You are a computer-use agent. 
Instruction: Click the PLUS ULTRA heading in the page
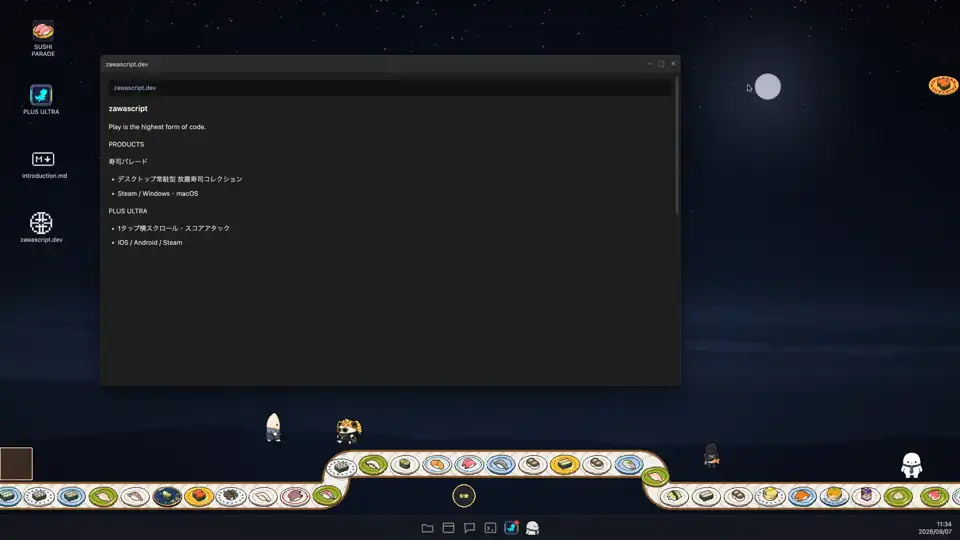pos(128,211)
